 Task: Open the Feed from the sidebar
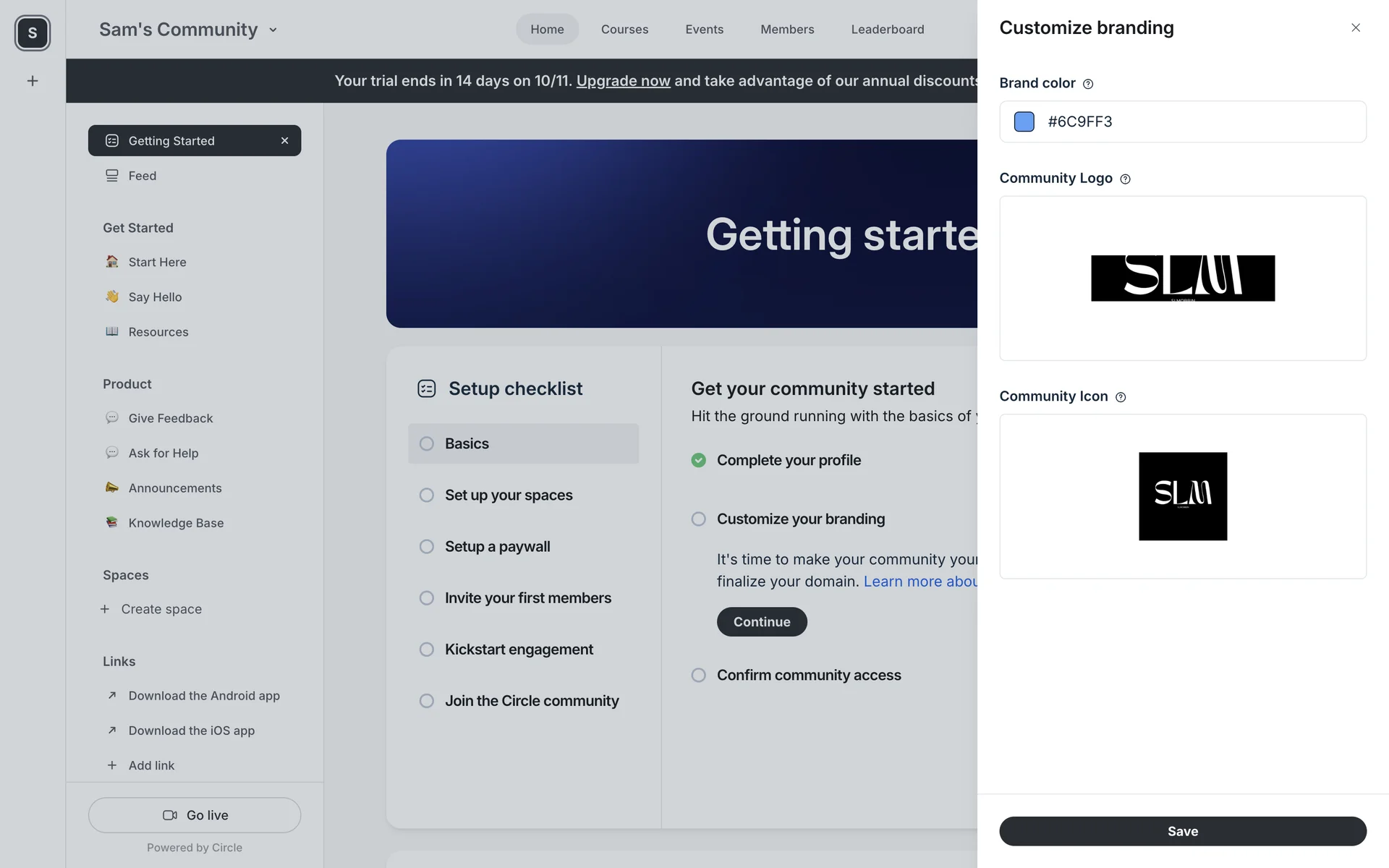(143, 176)
